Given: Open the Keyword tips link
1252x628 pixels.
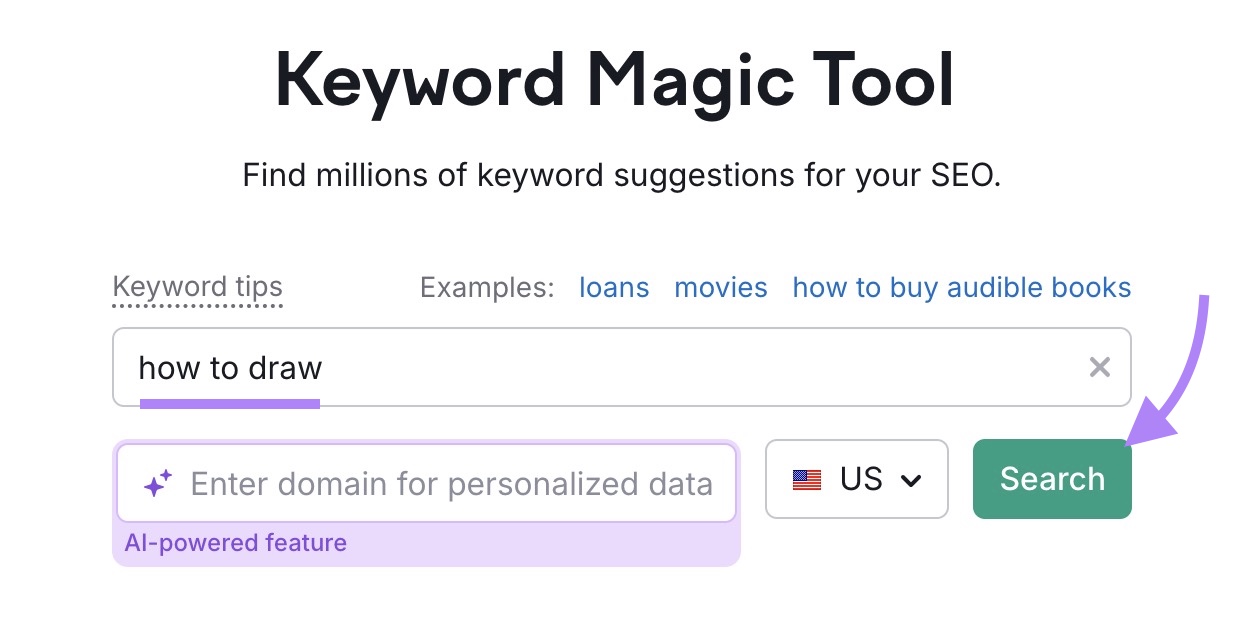Looking at the screenshot, I should tap(197, 288).
